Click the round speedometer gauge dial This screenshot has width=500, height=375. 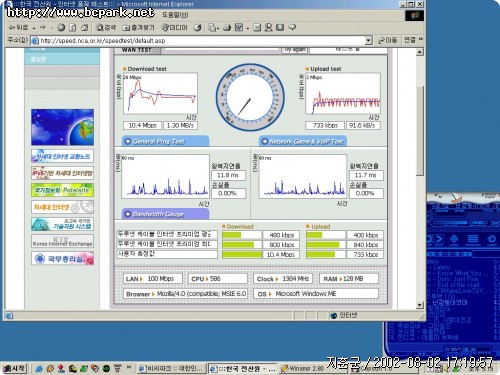coord(250,97)
